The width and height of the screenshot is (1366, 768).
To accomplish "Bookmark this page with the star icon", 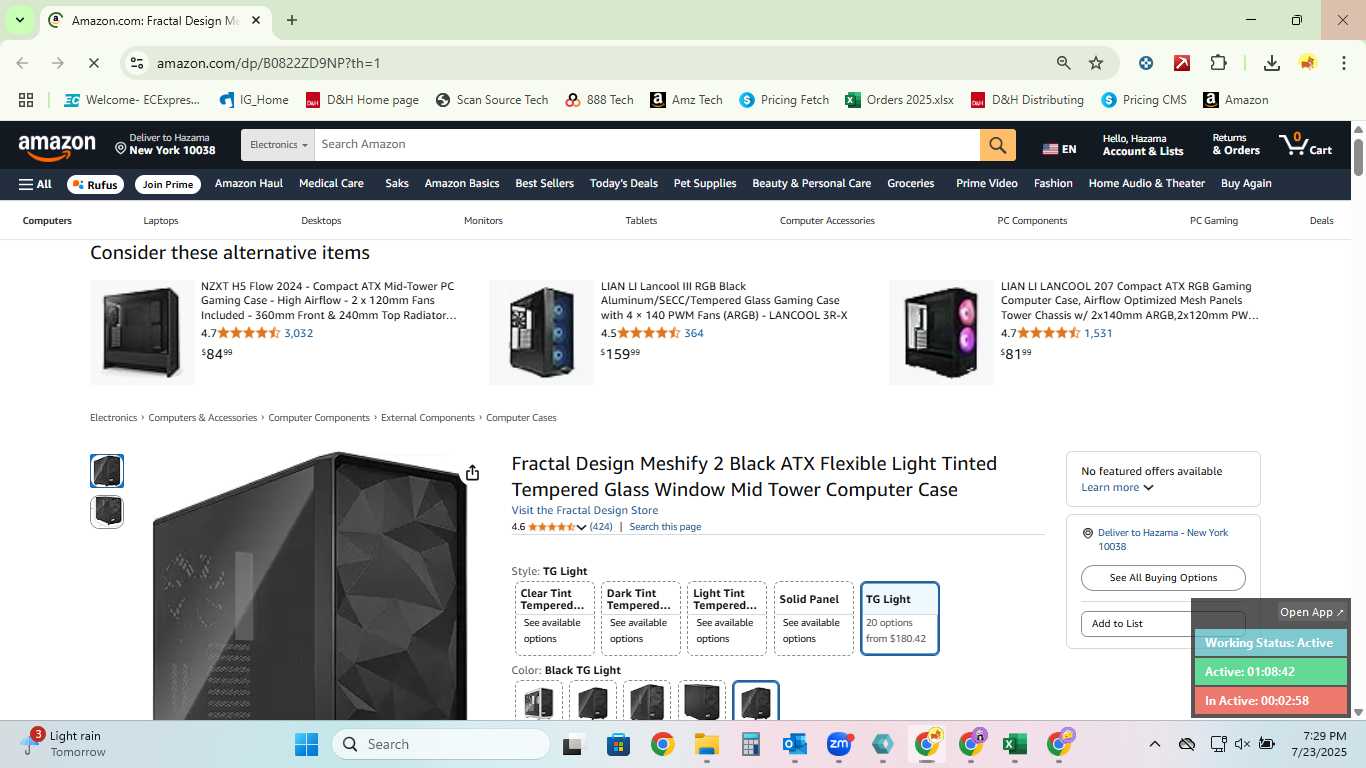I will click(x=1096, y=63).
